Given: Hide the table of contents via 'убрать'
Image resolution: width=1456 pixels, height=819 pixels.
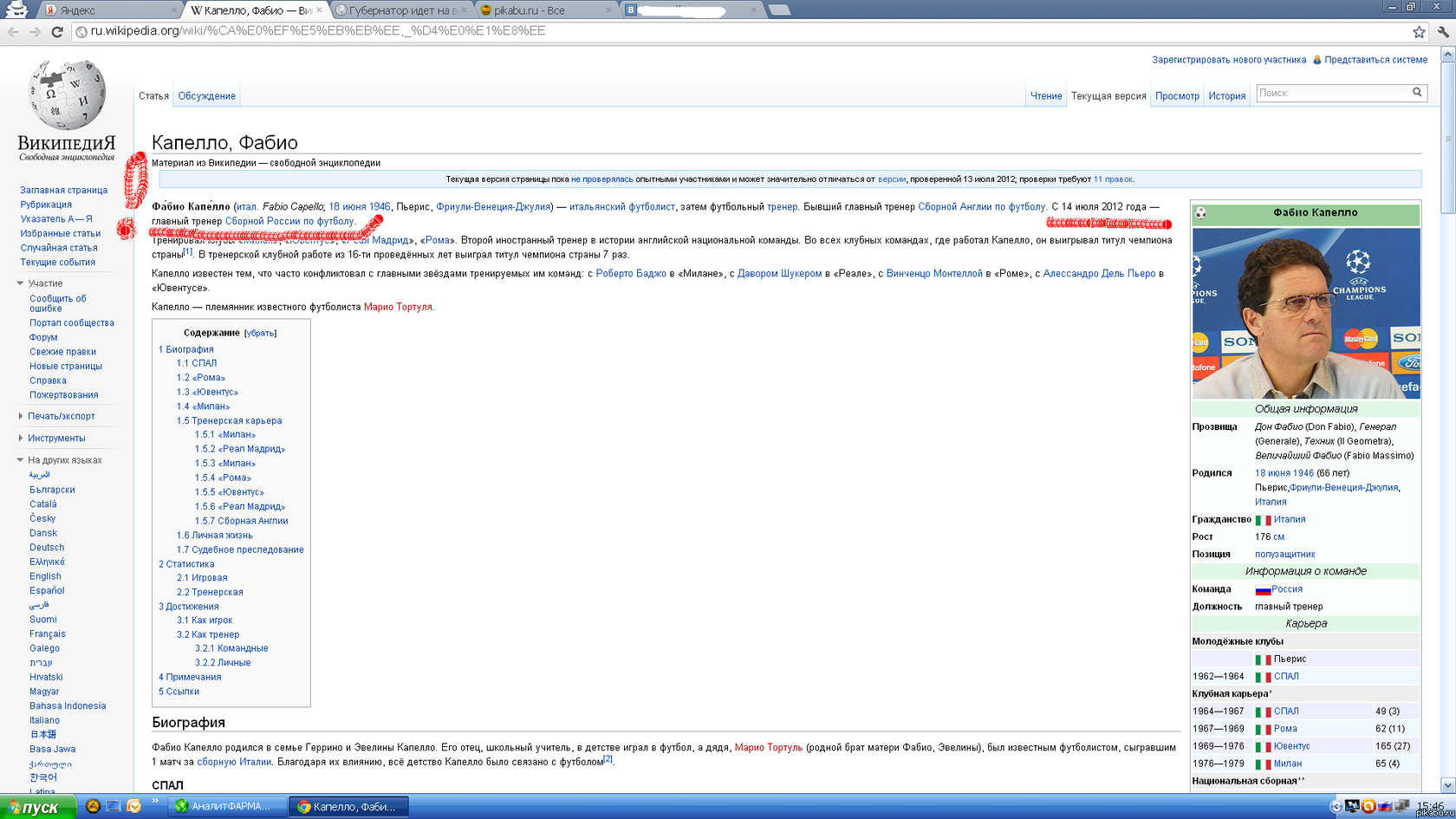Looking at the screenshot, I should [260, 333].
